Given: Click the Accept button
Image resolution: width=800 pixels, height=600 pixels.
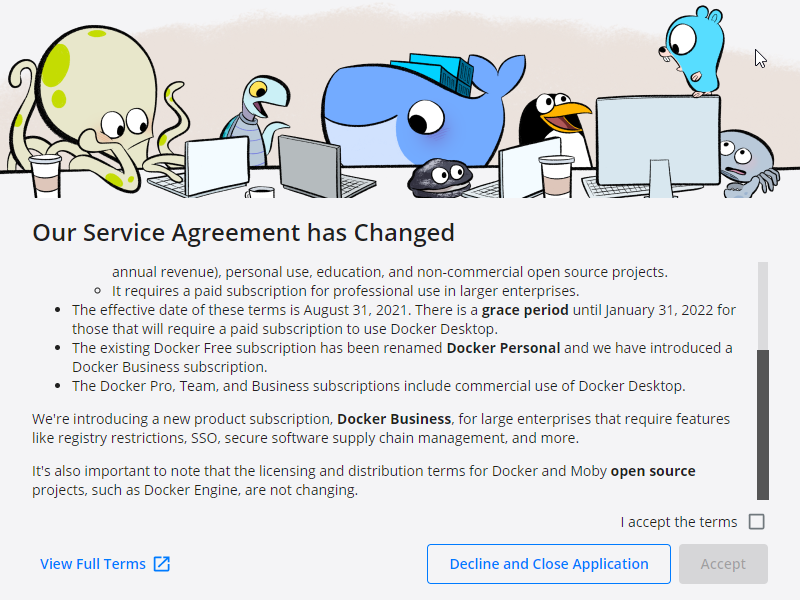Looking at the screenshot, I should pyautogui.click(x=723, y=563).
